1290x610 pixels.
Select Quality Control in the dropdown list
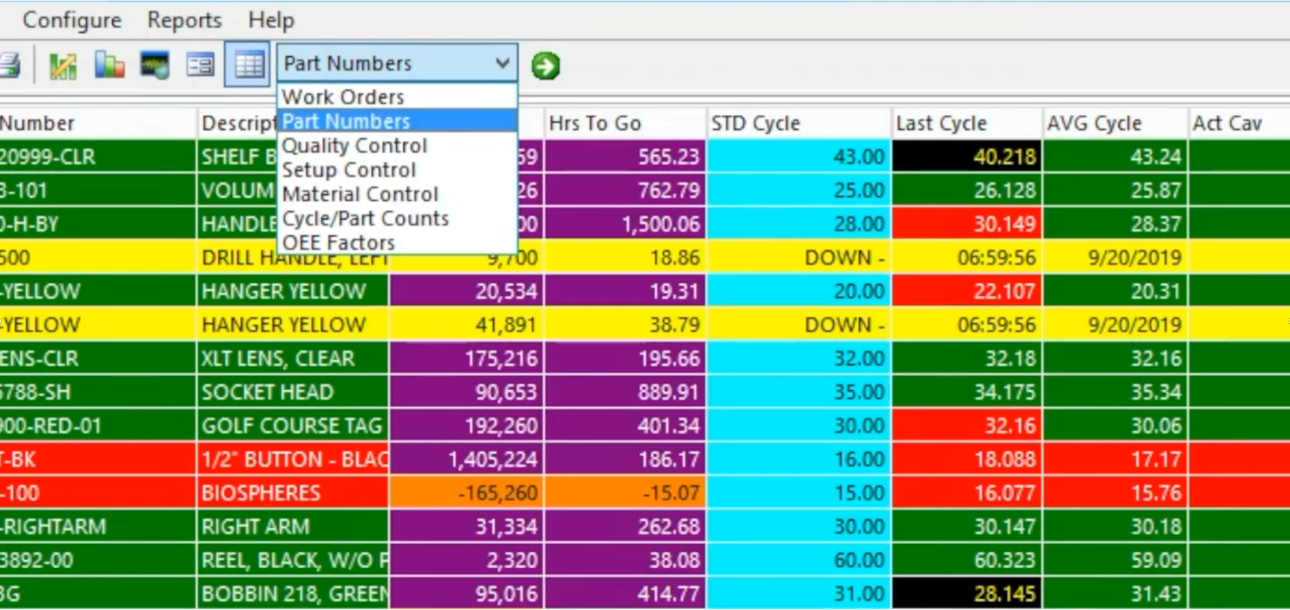[x=354, y=146]
